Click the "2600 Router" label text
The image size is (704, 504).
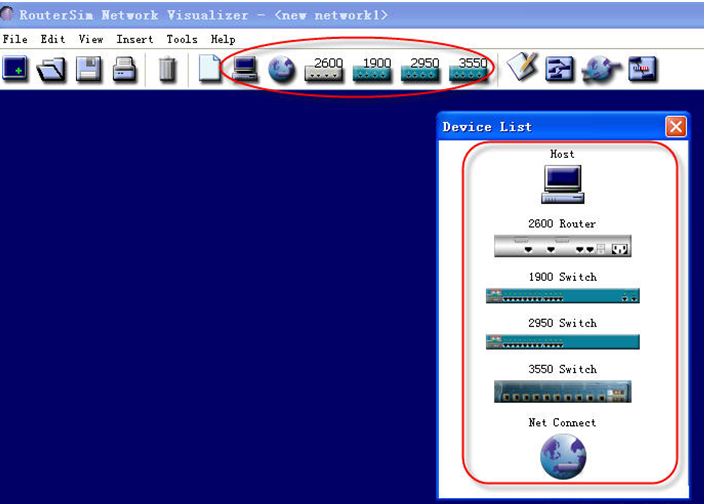[x=562, y=224]
